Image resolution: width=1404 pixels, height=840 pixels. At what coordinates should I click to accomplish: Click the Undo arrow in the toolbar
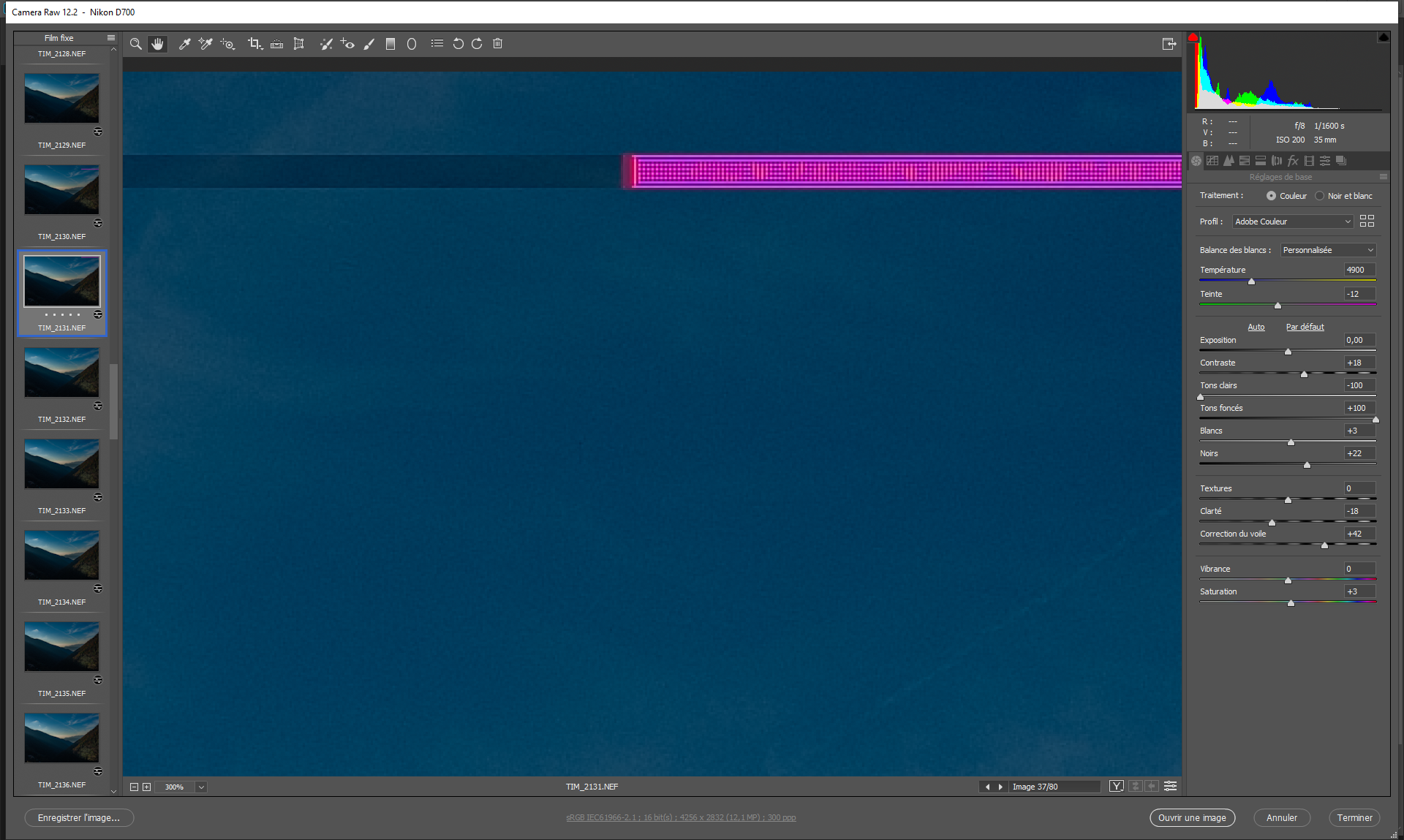click(458, 44)
